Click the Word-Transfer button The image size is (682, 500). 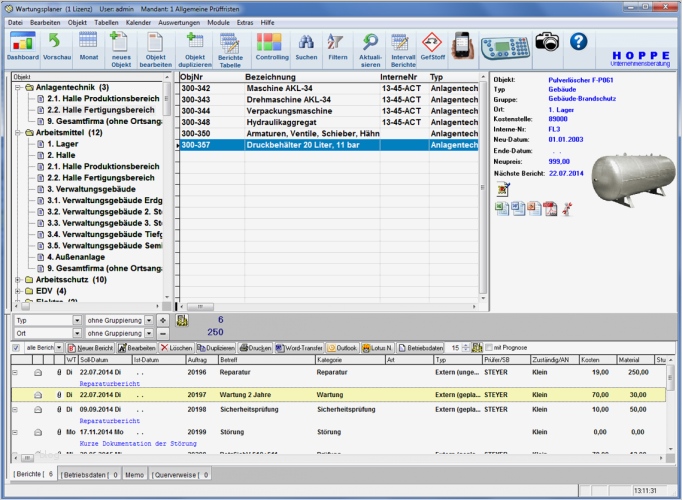(298, 347)
